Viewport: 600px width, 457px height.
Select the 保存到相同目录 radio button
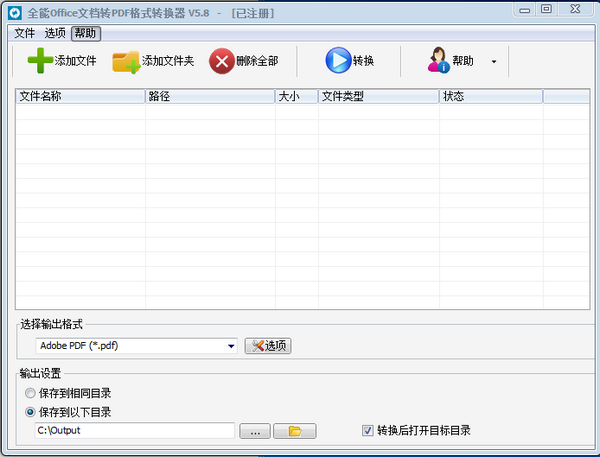[30, 393]
